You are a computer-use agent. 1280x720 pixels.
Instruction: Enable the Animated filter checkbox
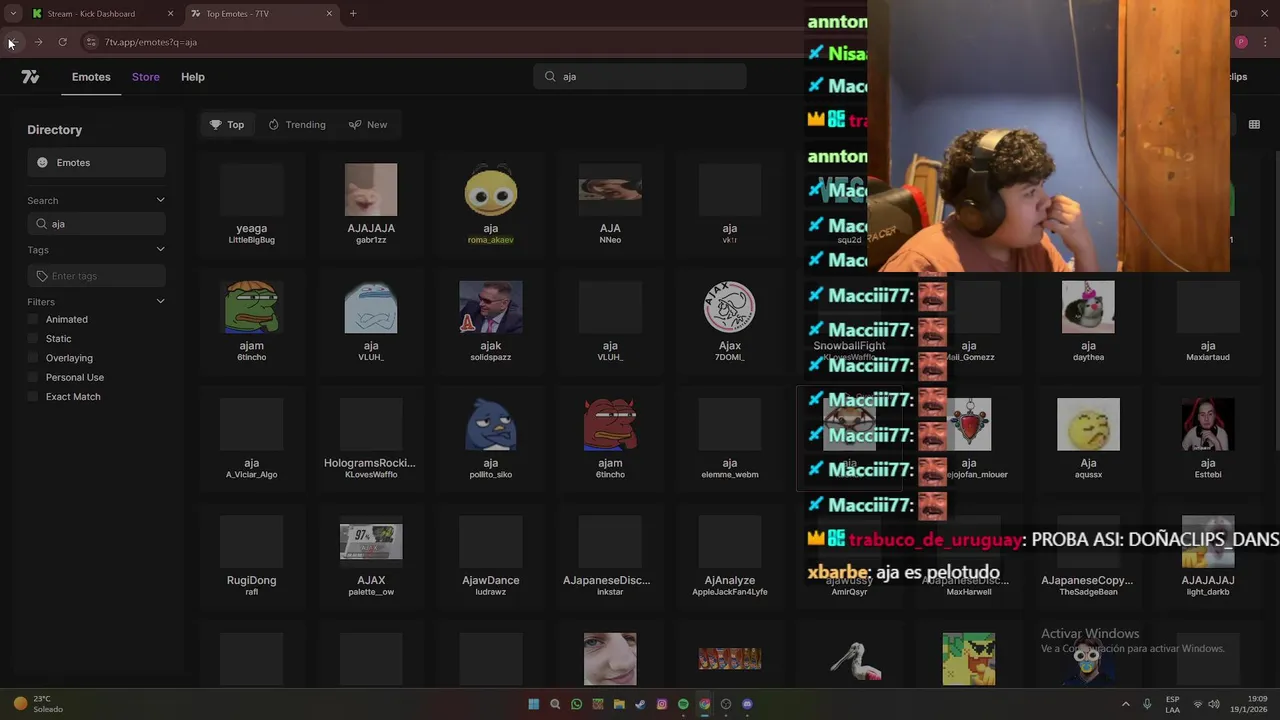33,319
